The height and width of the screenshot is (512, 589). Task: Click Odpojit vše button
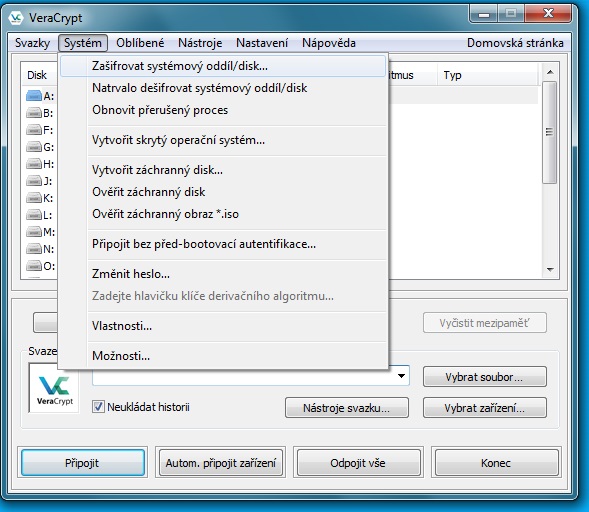tap(358, 463)
